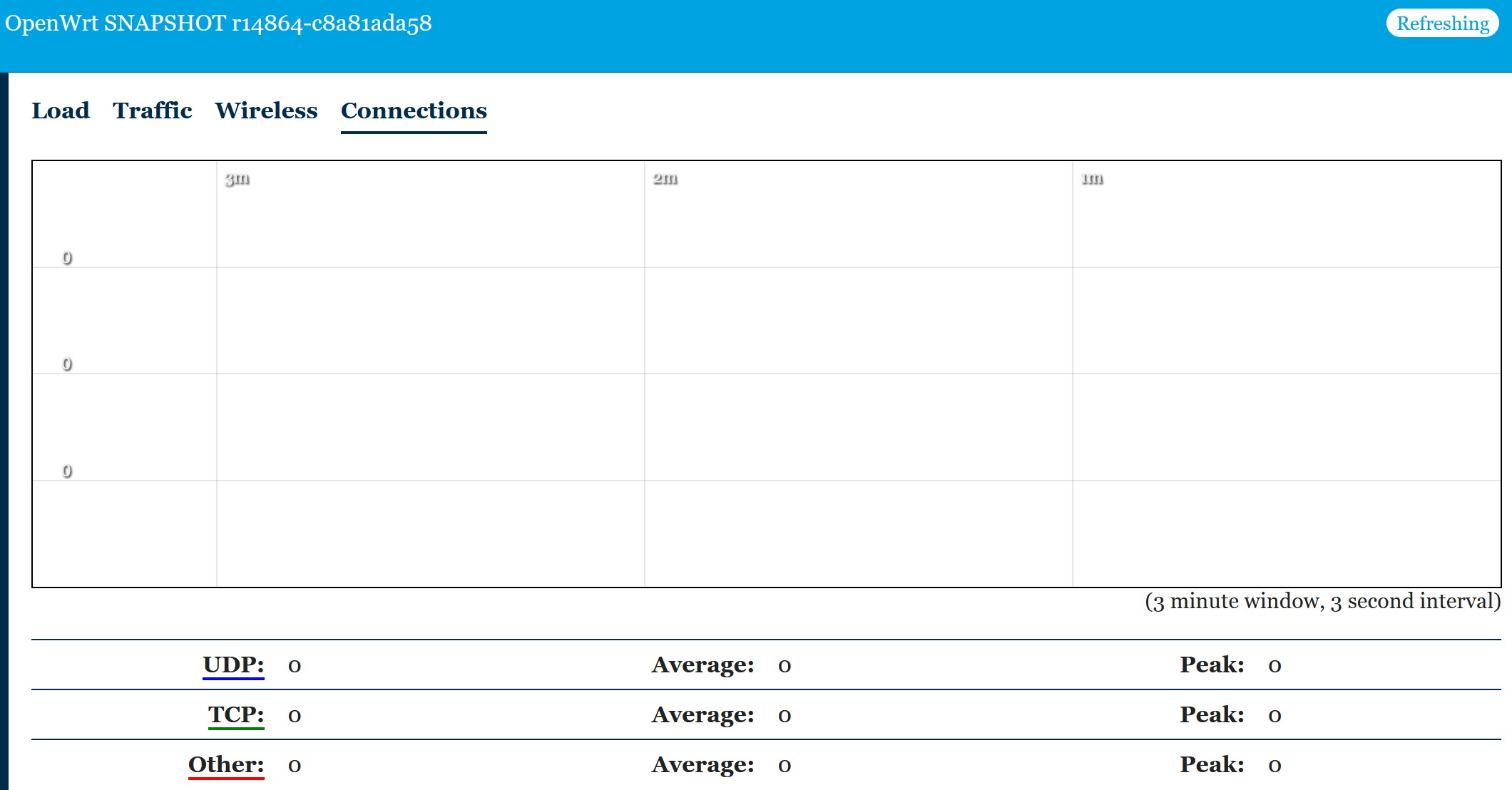The image size is (1512, 790).
Task: Toggle the TCP graph legend
Action: (237, 714)
